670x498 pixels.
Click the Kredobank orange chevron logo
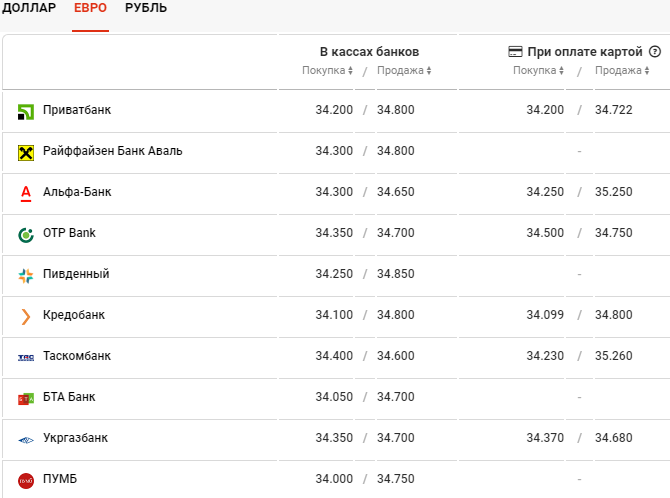point(26,316)
